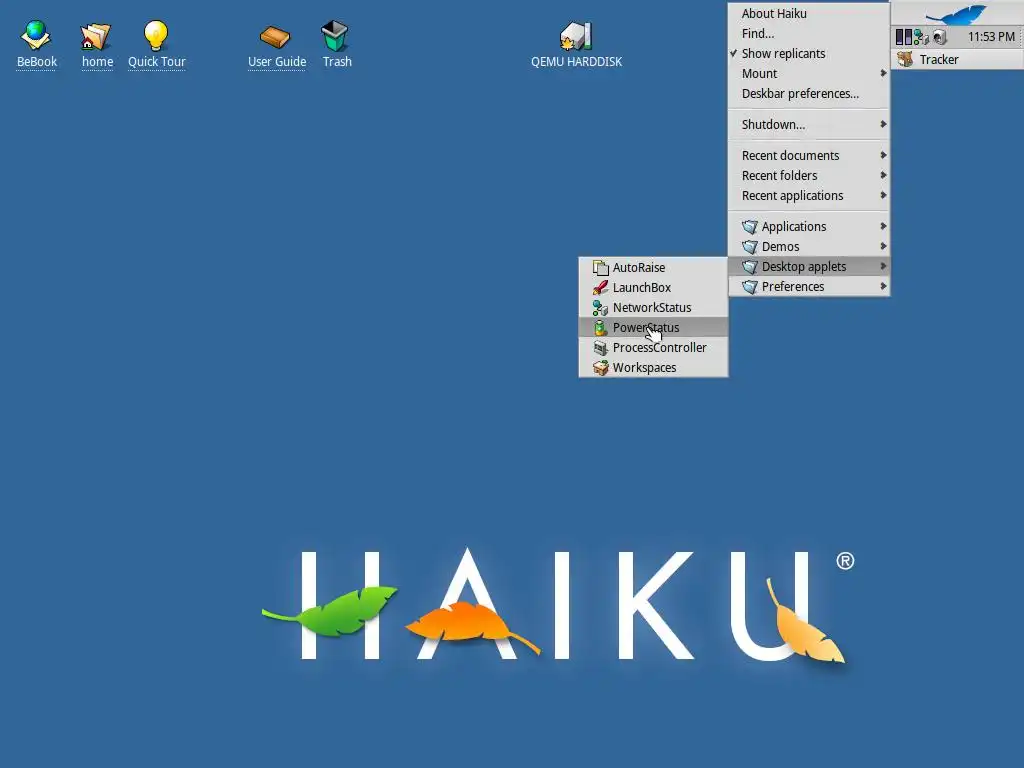Toggle the Show replicants checkmark item

pyautogui.click(x=808, y=54)
